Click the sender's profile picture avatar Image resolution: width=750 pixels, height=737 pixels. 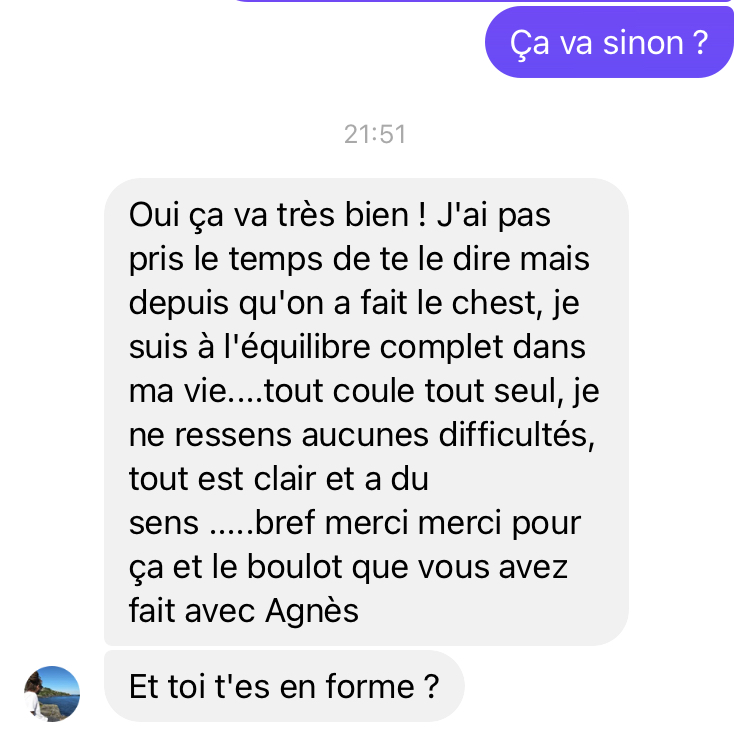(52, 694)
